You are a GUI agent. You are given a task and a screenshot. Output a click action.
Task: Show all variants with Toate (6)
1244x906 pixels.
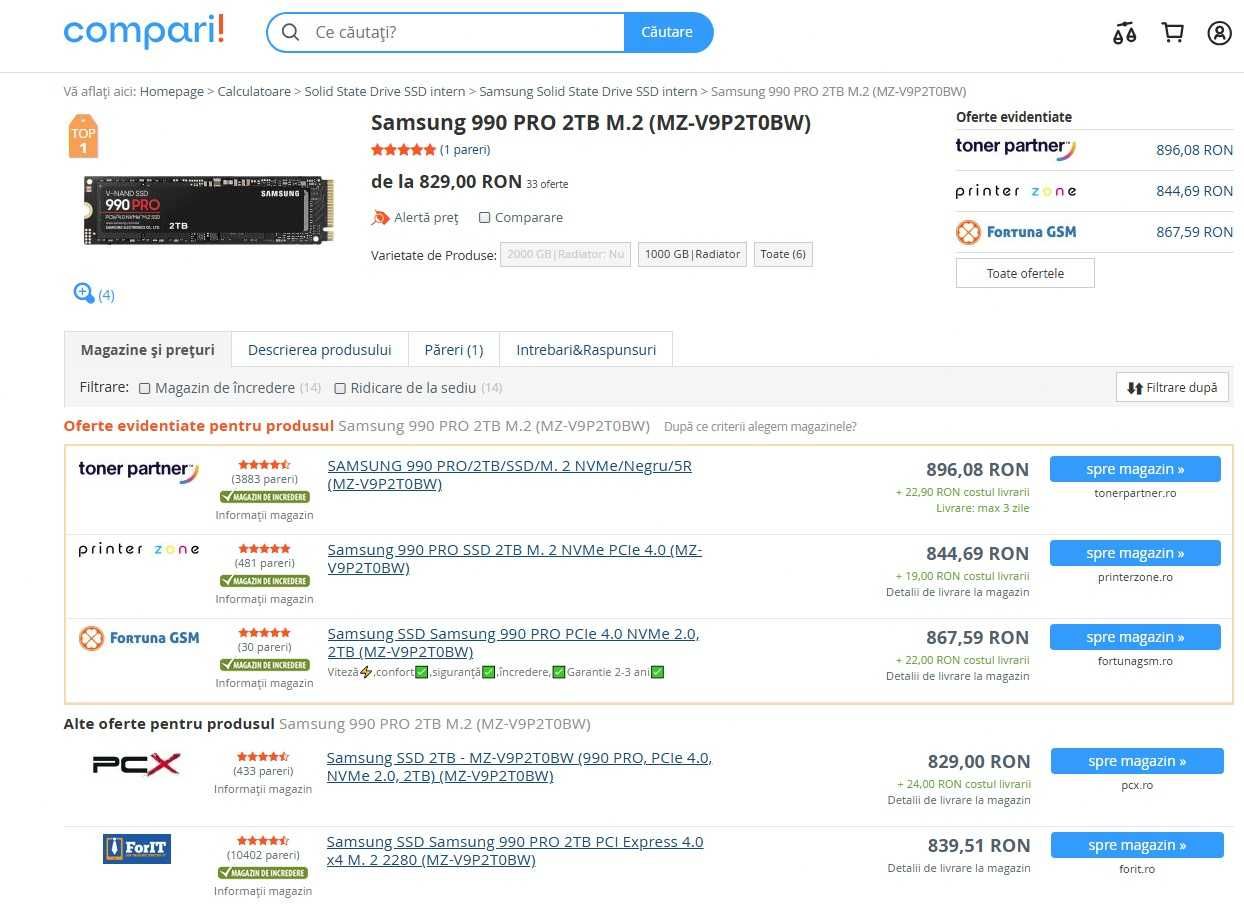pyautogui.click(x=783, y=254)
